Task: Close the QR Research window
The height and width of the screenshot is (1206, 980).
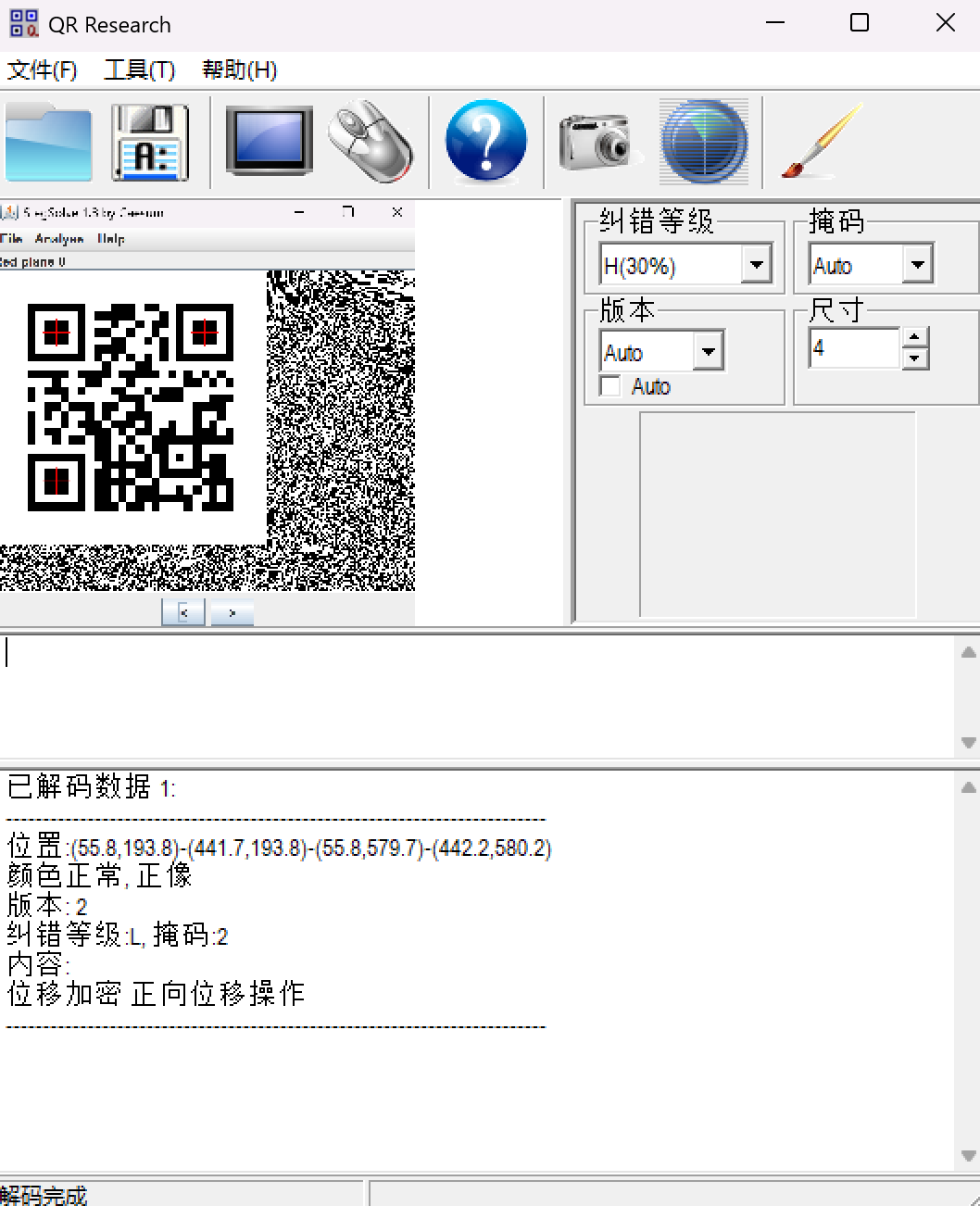Action: pyautogui.click(x=945, y=22)
